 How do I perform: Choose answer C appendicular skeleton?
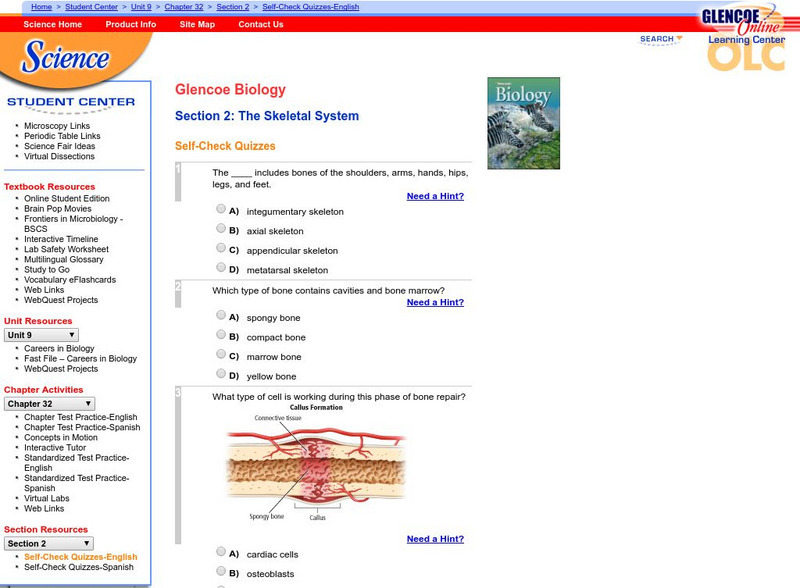tap(221, 248)
